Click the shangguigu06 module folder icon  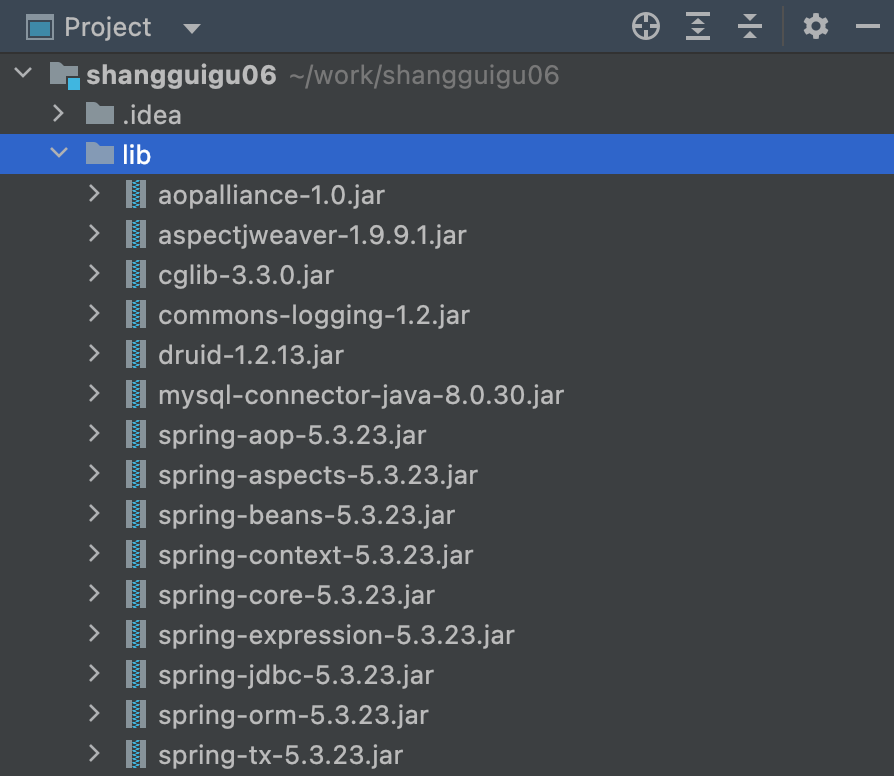(x=64, y=75)
